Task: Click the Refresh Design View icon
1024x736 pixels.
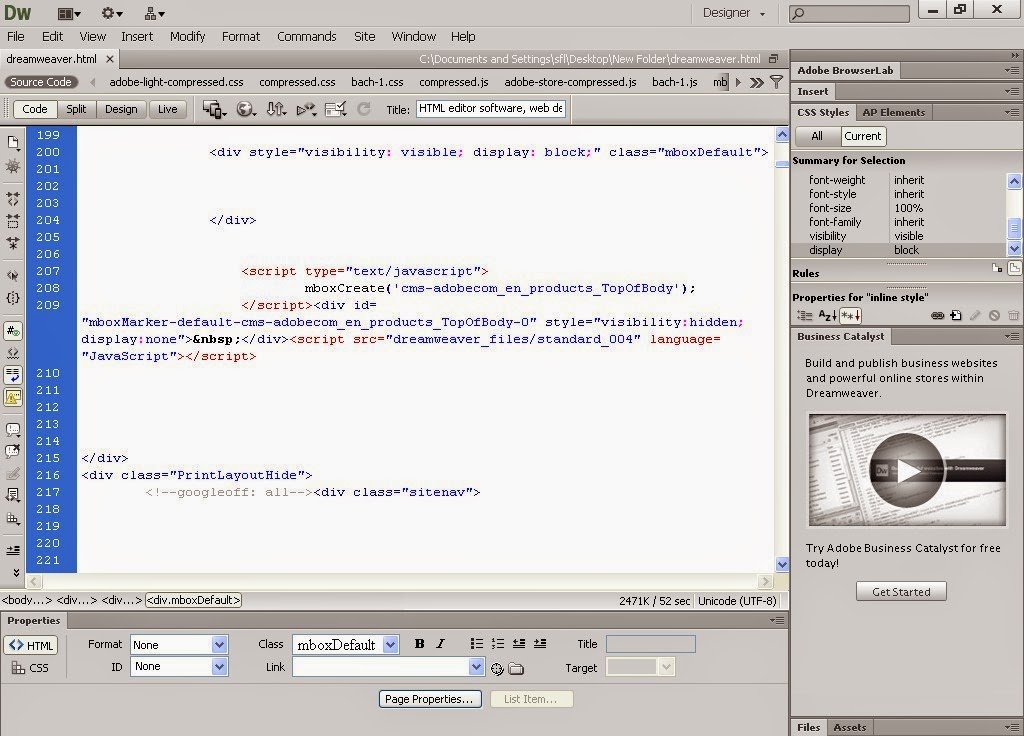Action: point(364,109)
